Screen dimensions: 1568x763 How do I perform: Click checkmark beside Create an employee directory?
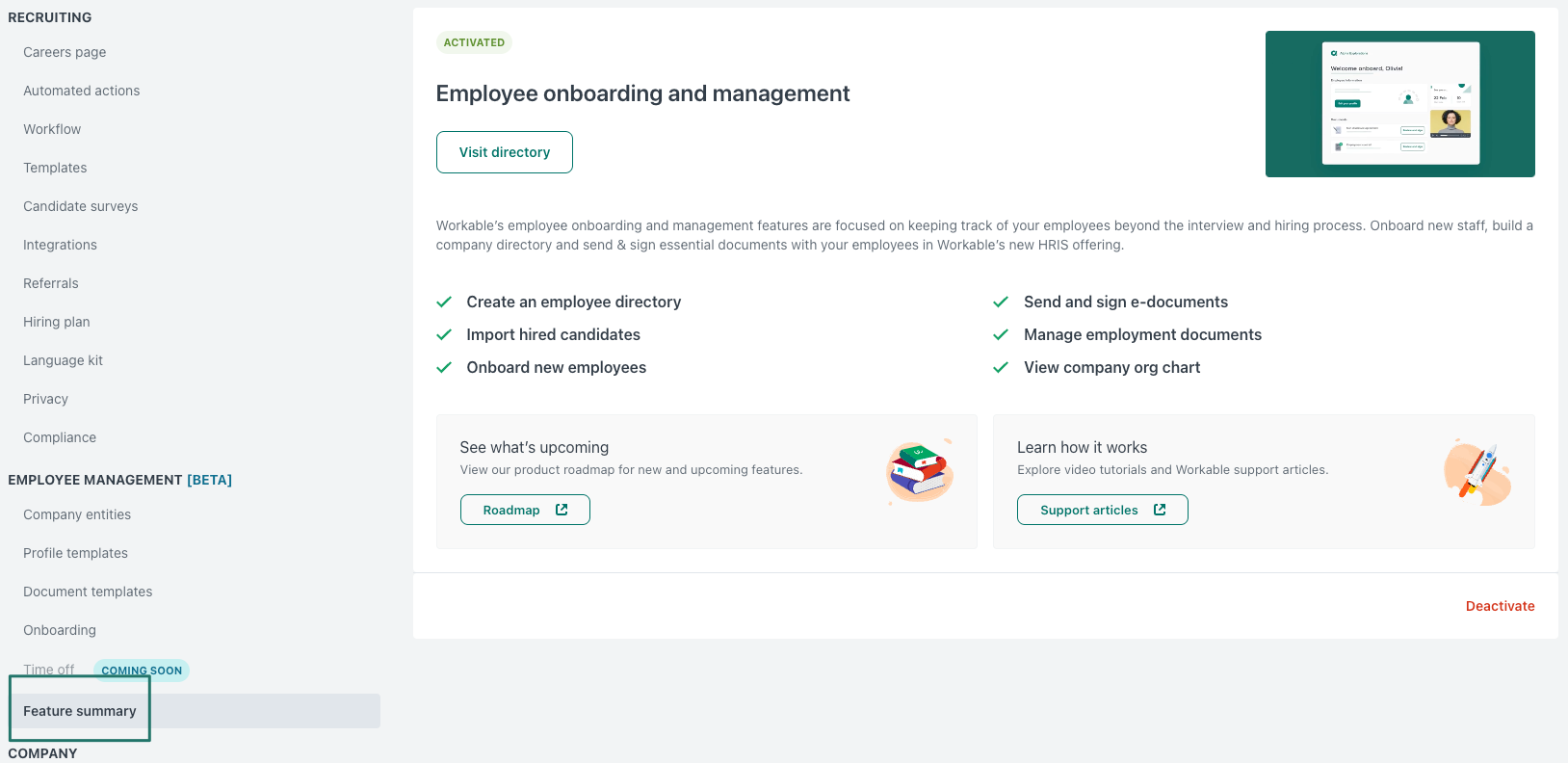(444, 302)
